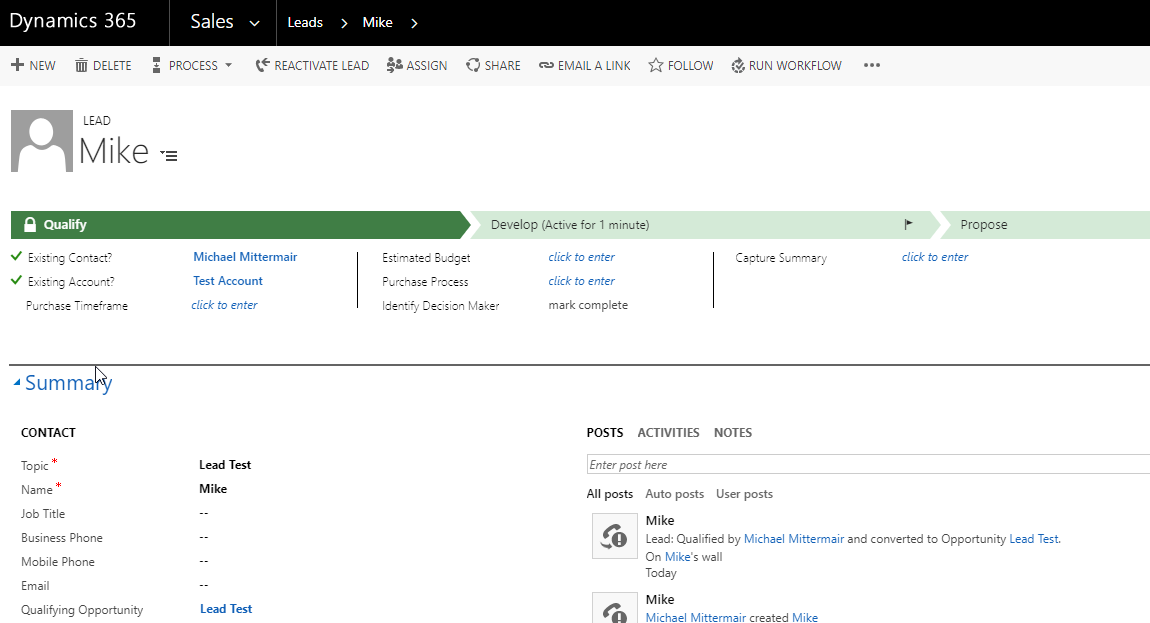1150x623 pixels.
Task: Click the Mike lead title heading
Action: pos(114,151)
